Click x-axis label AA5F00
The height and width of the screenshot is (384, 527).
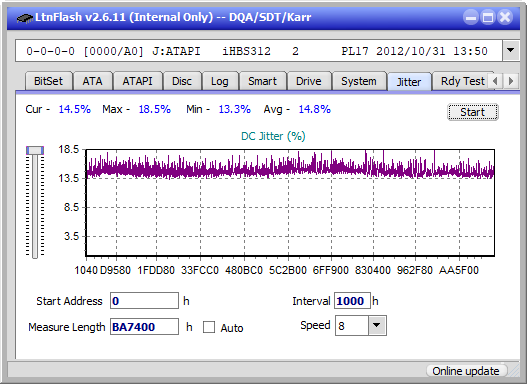(x=459, y=270)
